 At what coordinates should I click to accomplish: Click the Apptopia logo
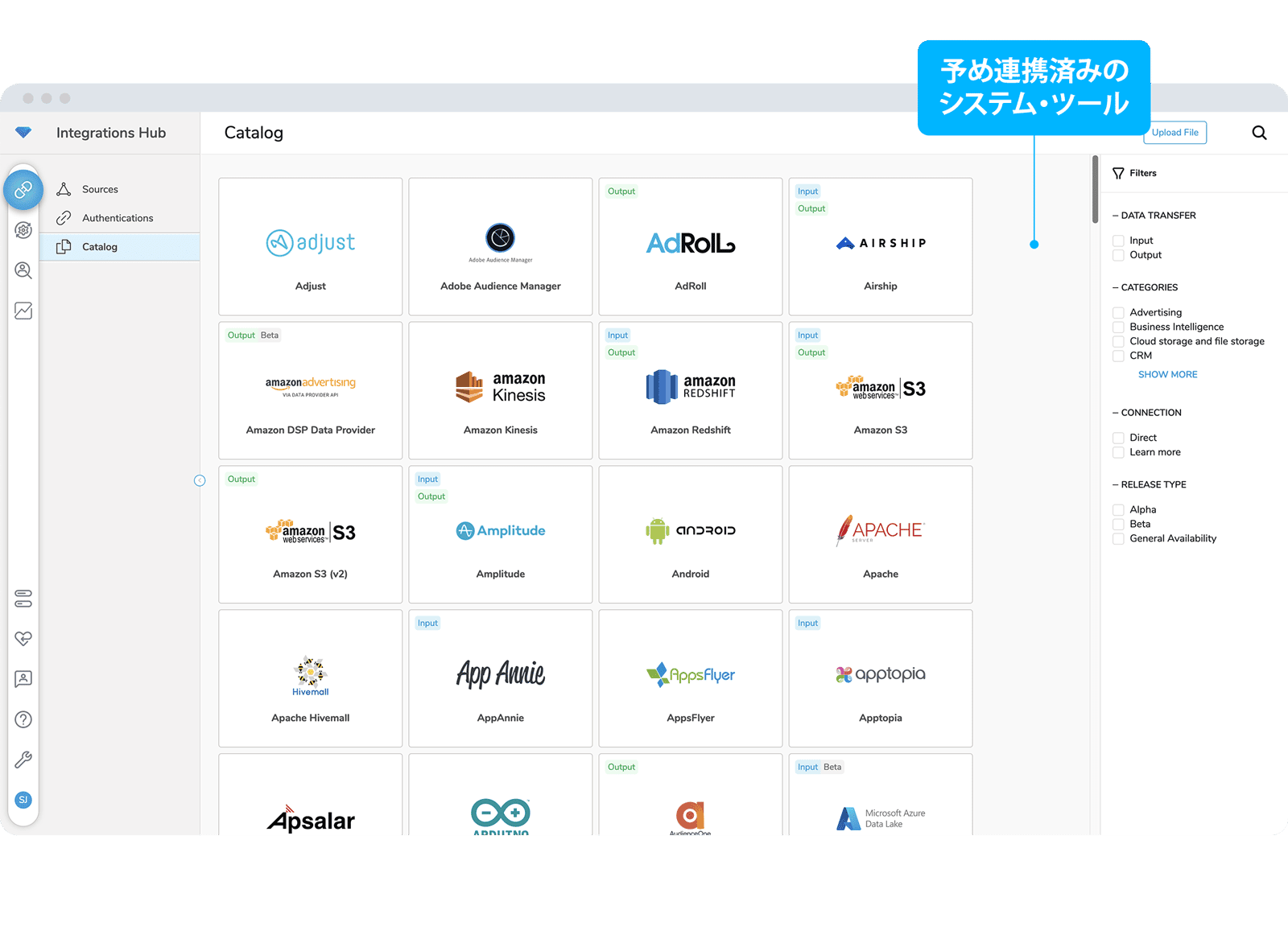pos(881,674)
